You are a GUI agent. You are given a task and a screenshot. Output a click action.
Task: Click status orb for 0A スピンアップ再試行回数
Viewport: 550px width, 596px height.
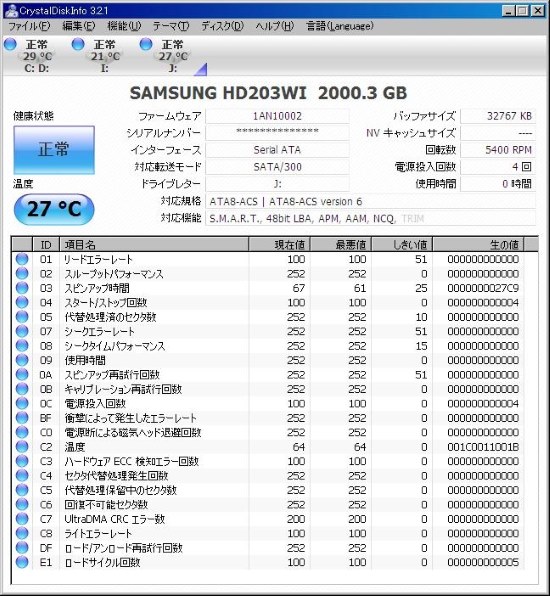(x=22, y=374)
